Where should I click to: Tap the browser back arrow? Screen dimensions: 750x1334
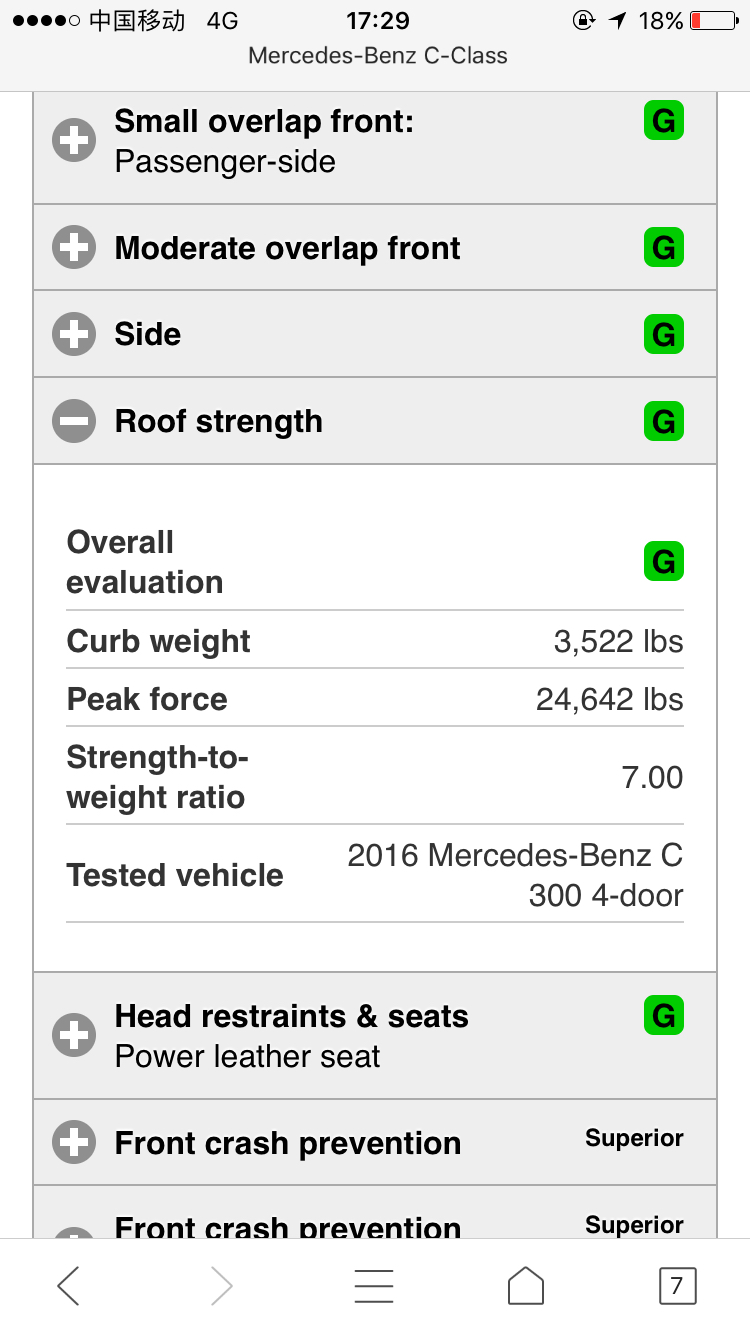[x=68, y=1285]
